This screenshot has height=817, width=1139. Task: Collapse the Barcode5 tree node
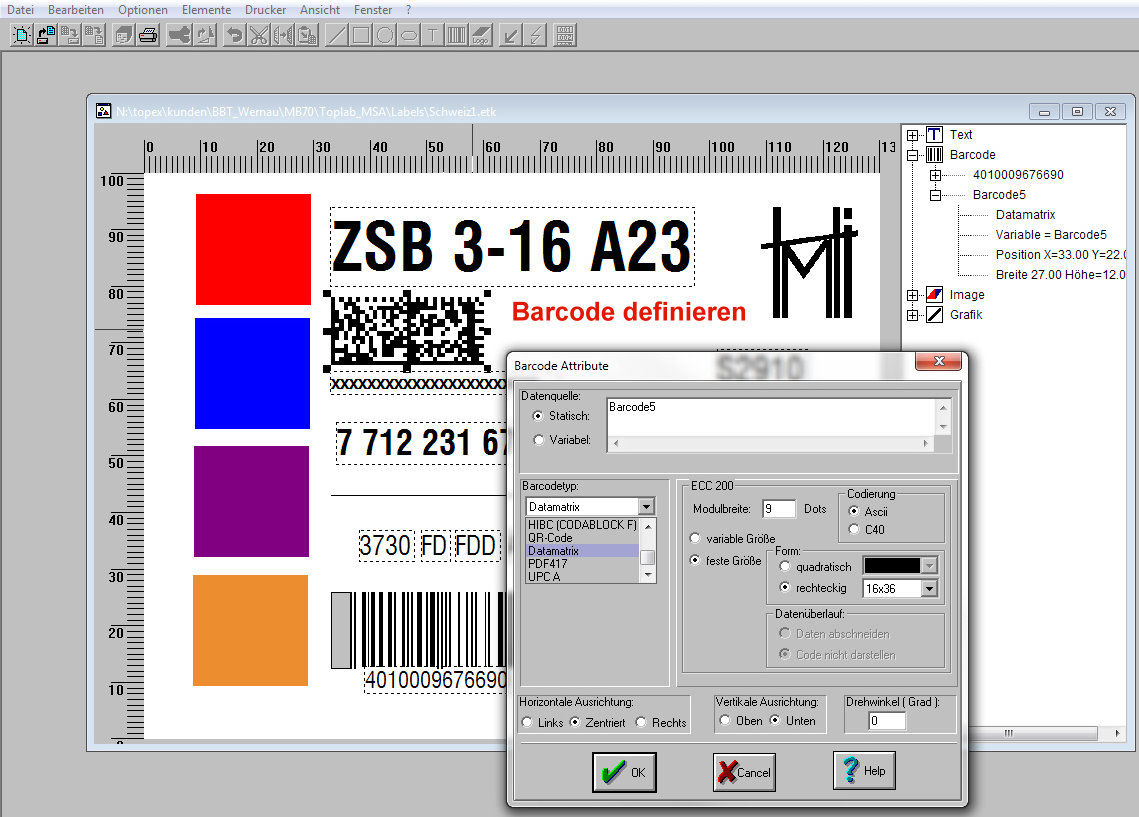[x=936, y=195]
